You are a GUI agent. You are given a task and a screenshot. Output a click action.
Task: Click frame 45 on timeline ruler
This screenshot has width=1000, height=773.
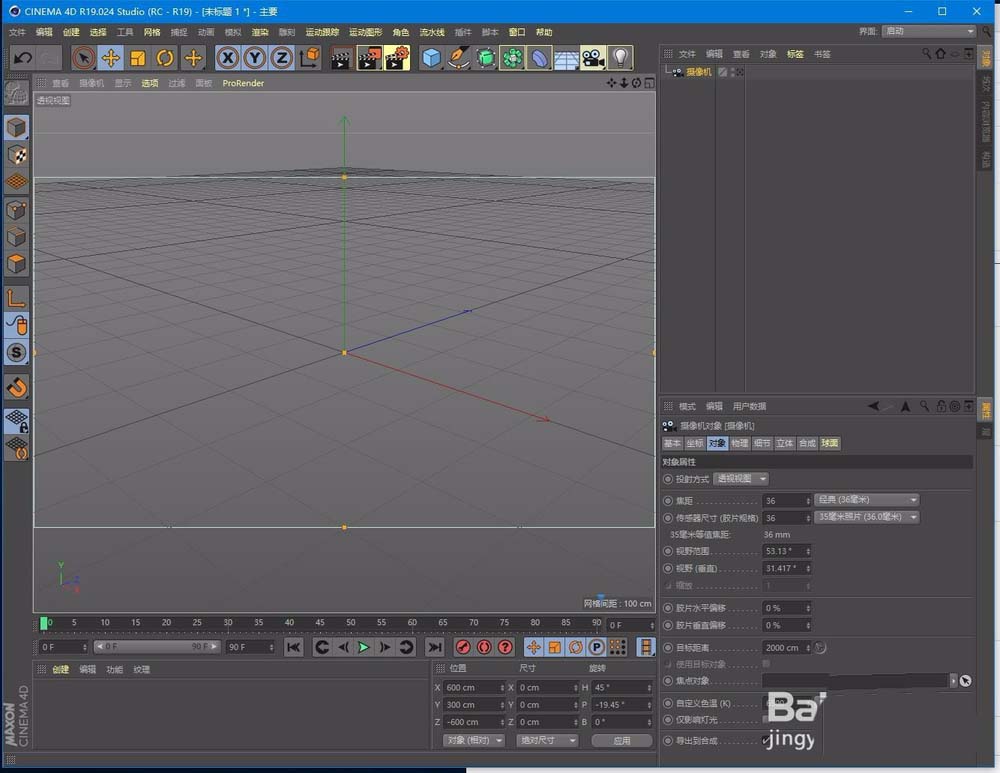[x=320, y=622]
